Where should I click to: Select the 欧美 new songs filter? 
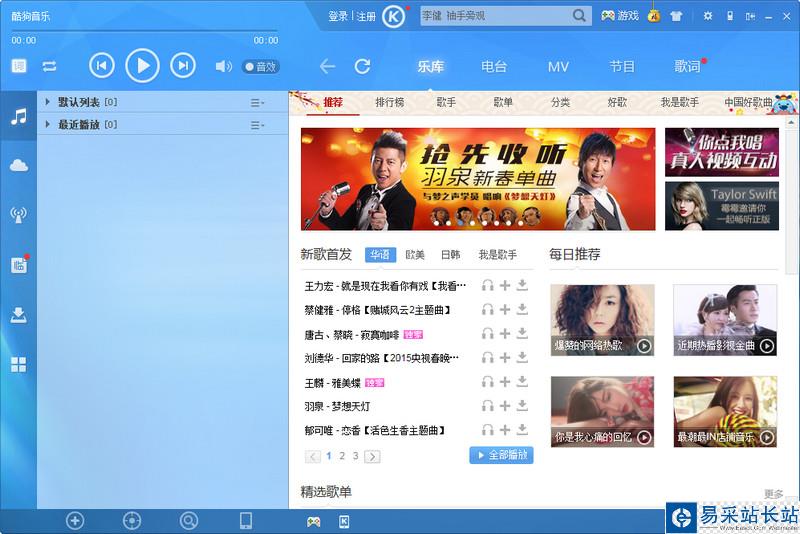(415, 255)
